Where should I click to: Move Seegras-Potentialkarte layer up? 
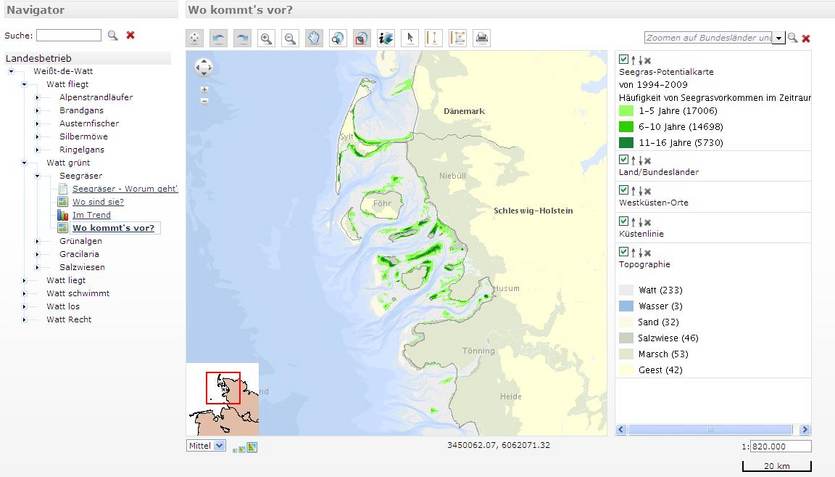click(633, 60)
